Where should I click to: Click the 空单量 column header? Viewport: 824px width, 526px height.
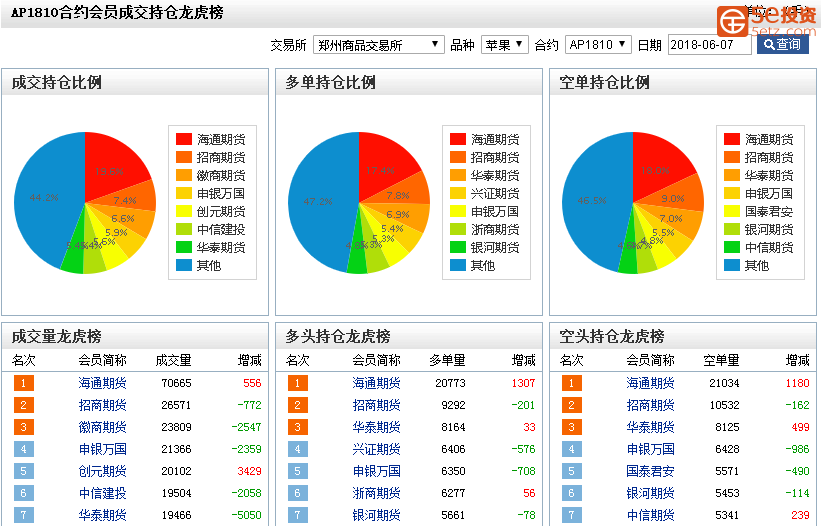pos(721,360)
